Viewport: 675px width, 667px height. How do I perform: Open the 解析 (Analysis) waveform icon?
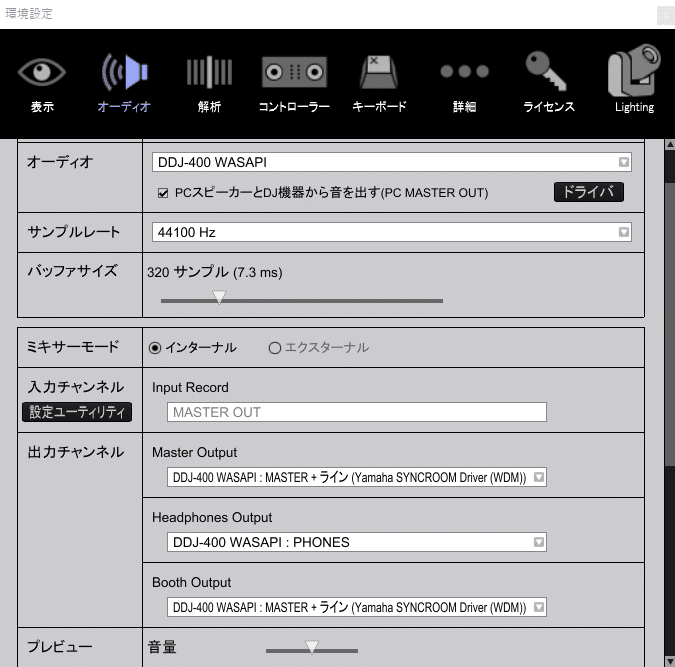tap(209, 71)
